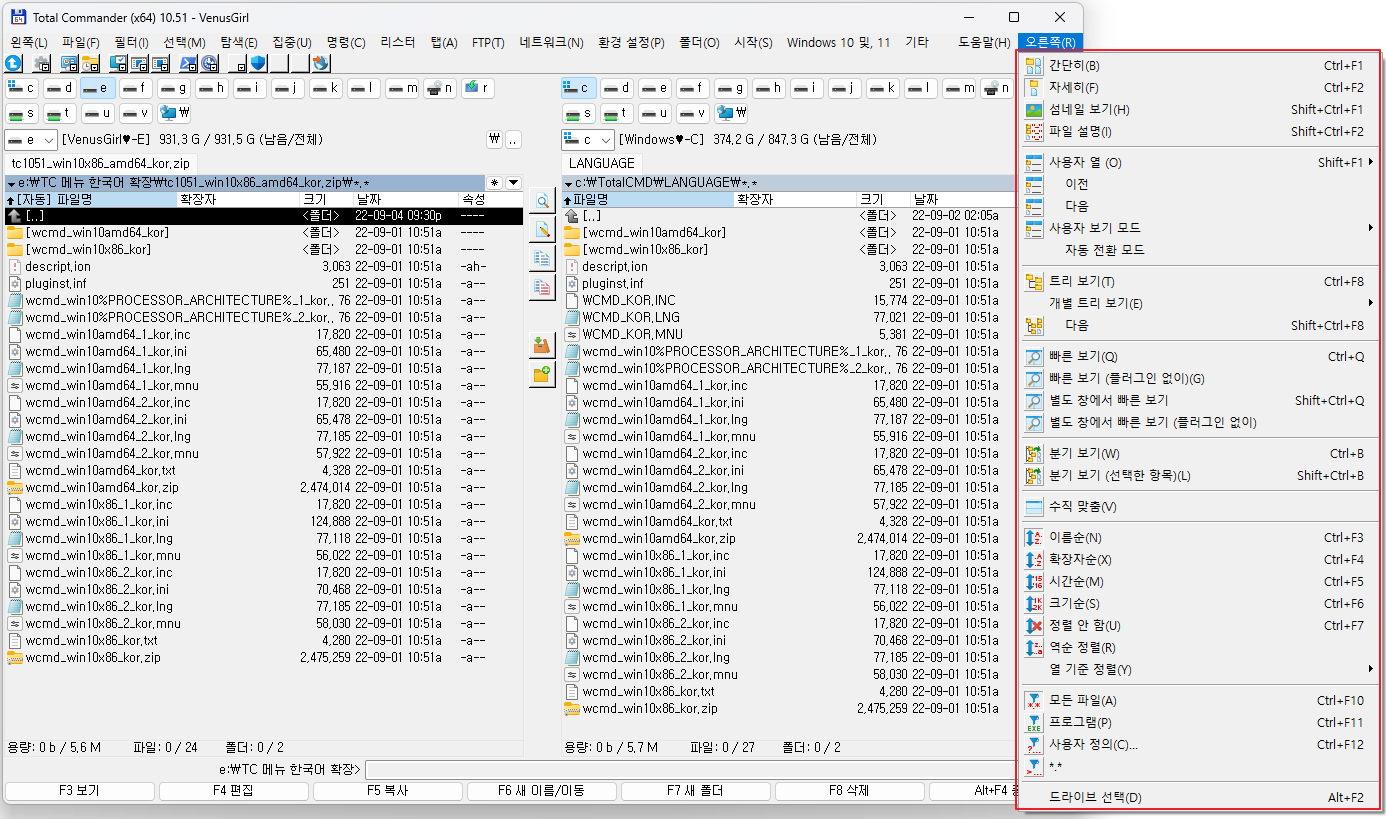The image size is (1386, 819).
Task: Click into the command line input field
Action: (690, 770)
